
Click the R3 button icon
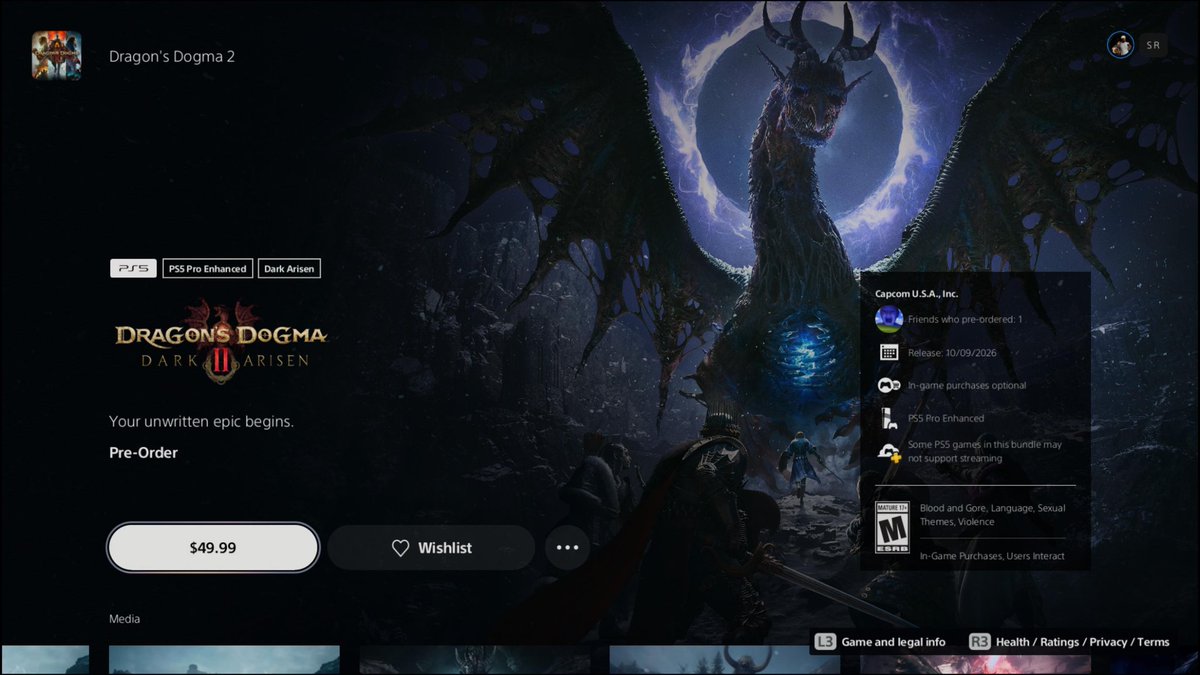(x=979, y=642)
